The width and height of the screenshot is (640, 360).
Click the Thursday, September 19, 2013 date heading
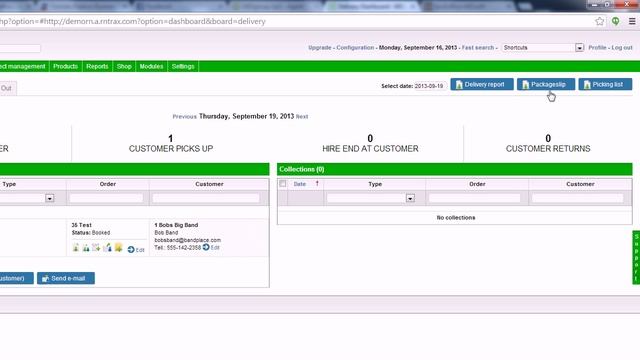tap(247, 116)
